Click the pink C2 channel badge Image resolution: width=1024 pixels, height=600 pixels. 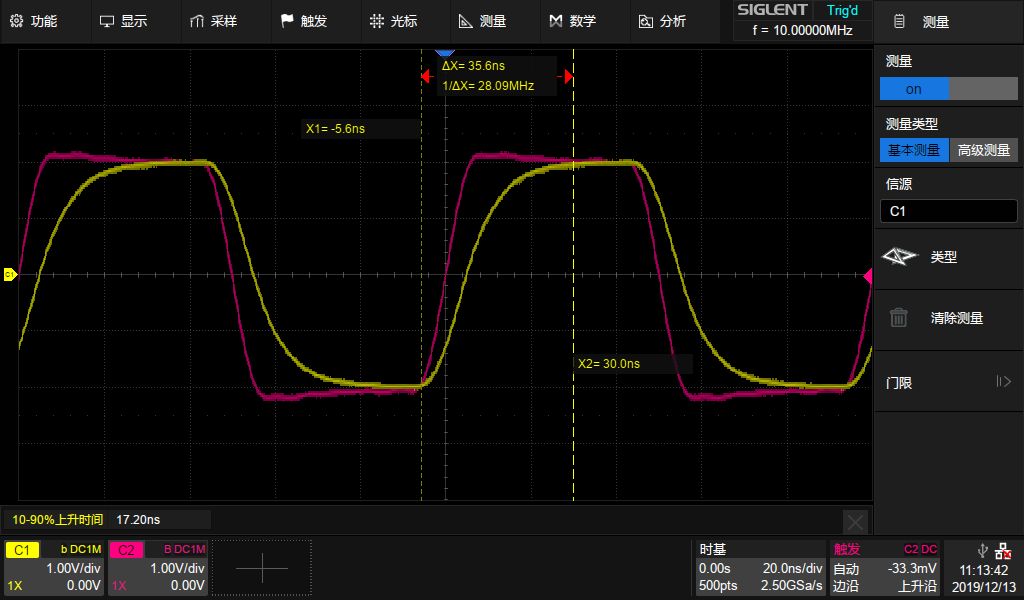pos(126,550)
